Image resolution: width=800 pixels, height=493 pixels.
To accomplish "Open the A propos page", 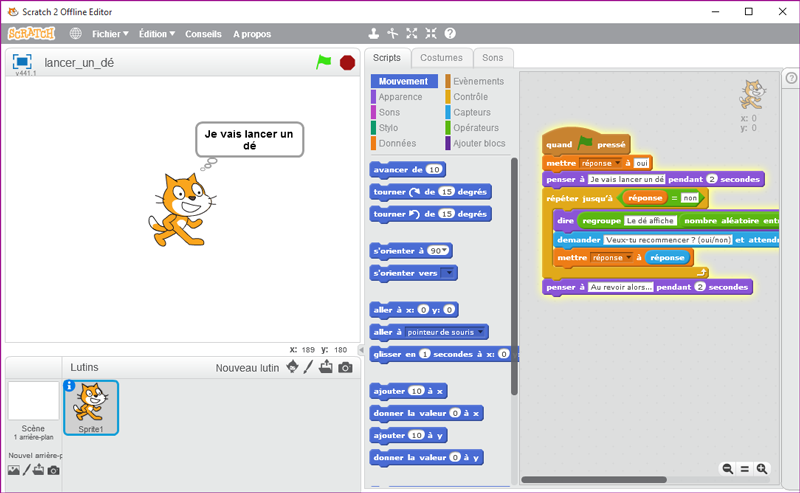I will pos(252,34).
